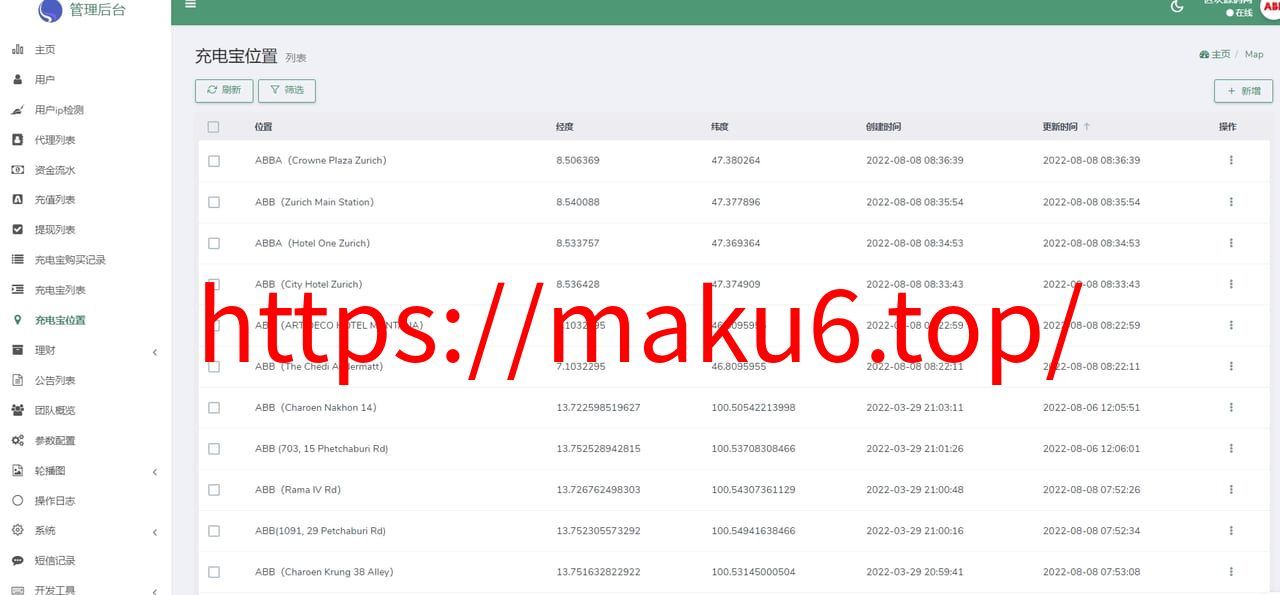
Task: Click the 创建时间 column header
Action: (x=884, y=127)
